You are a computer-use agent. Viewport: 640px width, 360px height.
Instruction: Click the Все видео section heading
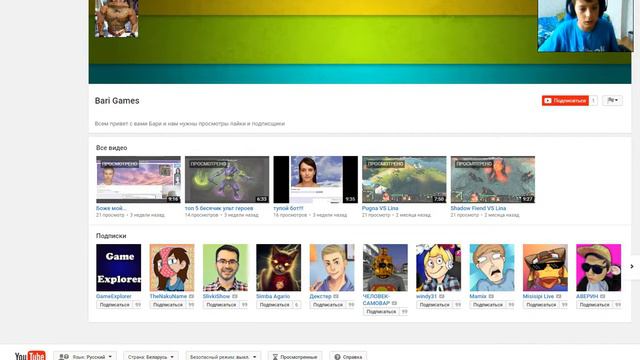pyautogui.click(x=112, y=148)
